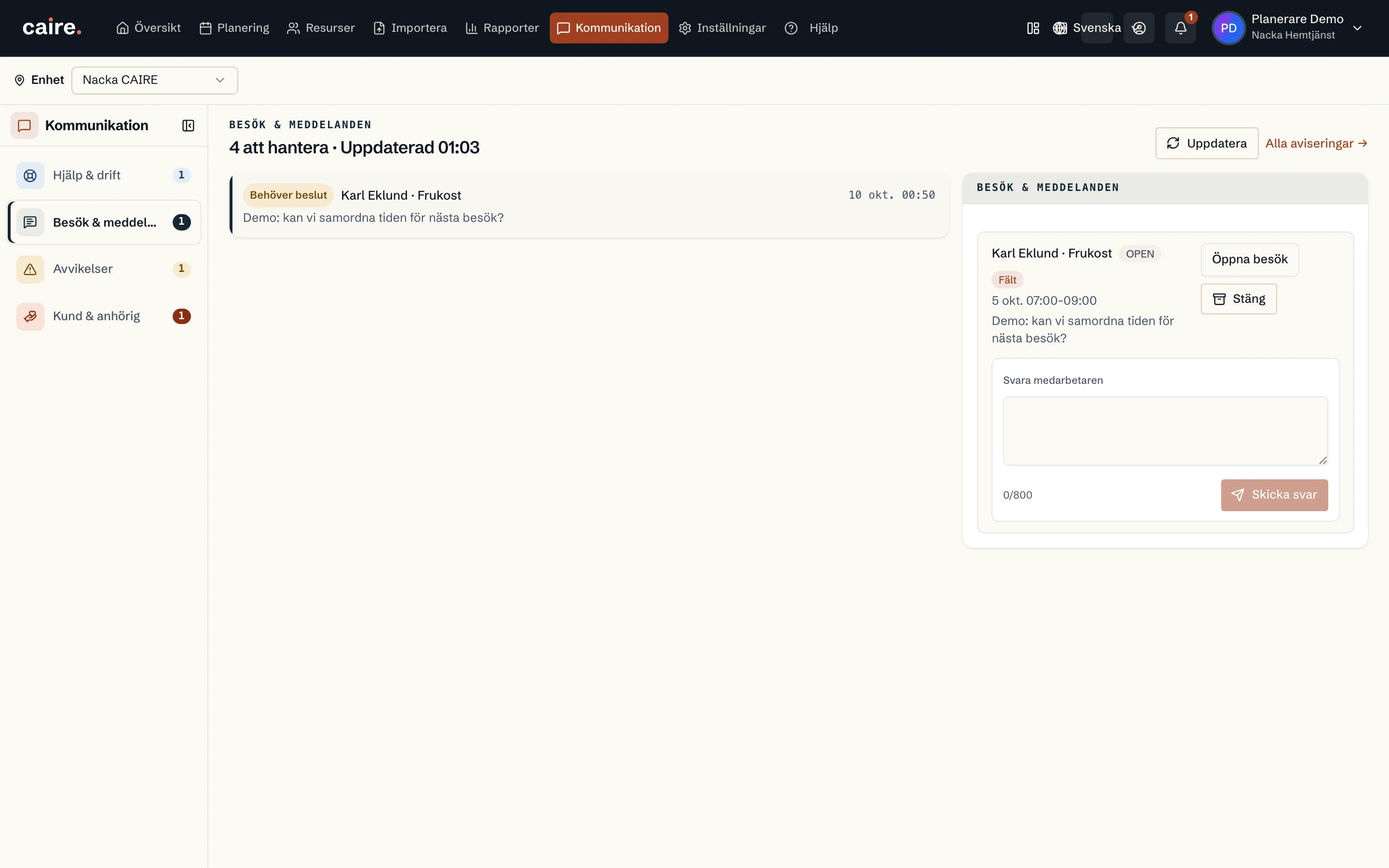Screen dimensions: 1389x868
Task: Open the Resurser section
Action: click(x=321, y=27)
